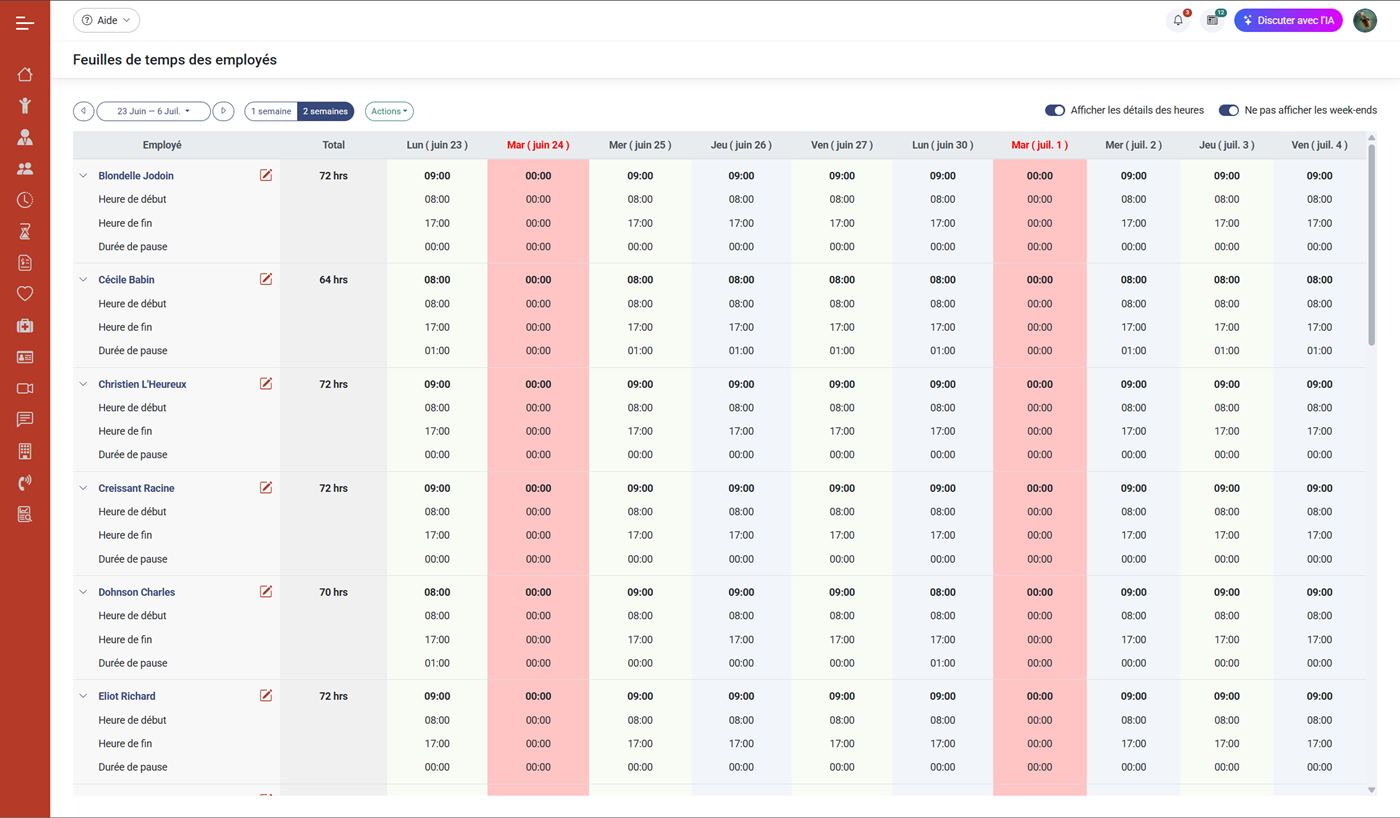Switch the view to 1 semaine
Viewport: 1400px width, 818px height.
coord(271,111)
